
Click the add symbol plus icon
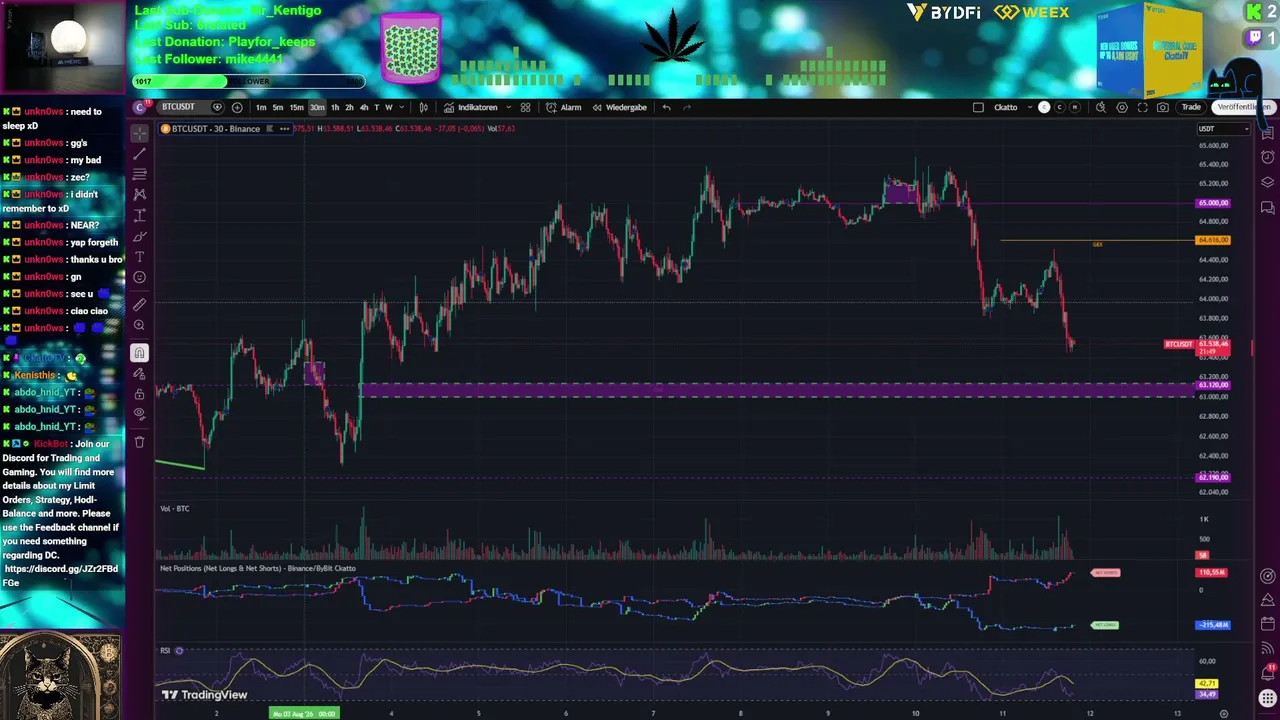[x=237, y=107]
